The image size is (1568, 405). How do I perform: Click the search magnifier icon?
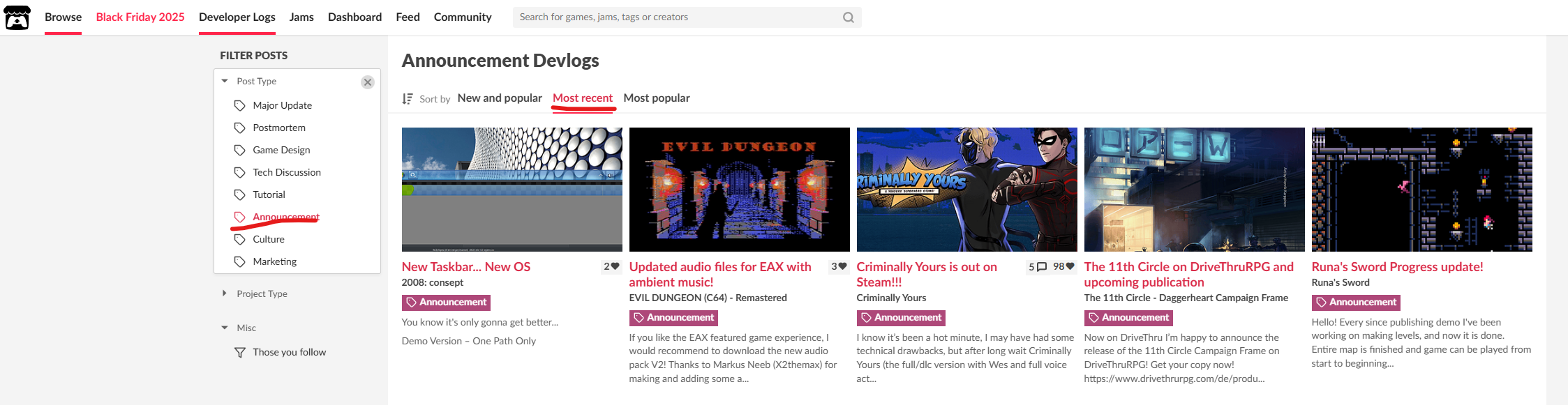849,17
